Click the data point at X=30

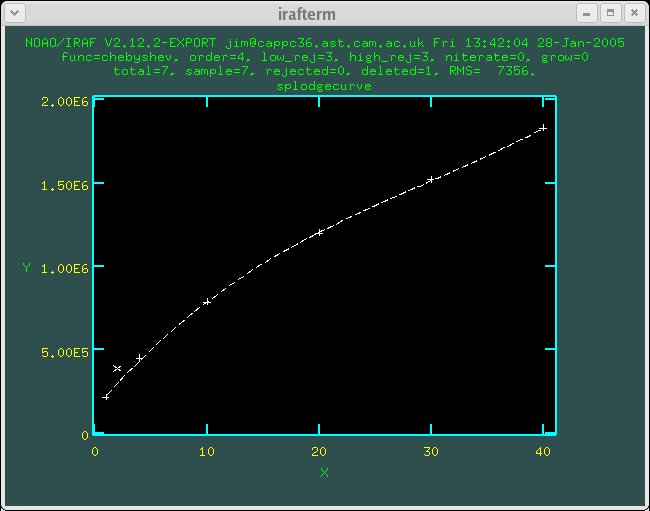pos(431,180)
